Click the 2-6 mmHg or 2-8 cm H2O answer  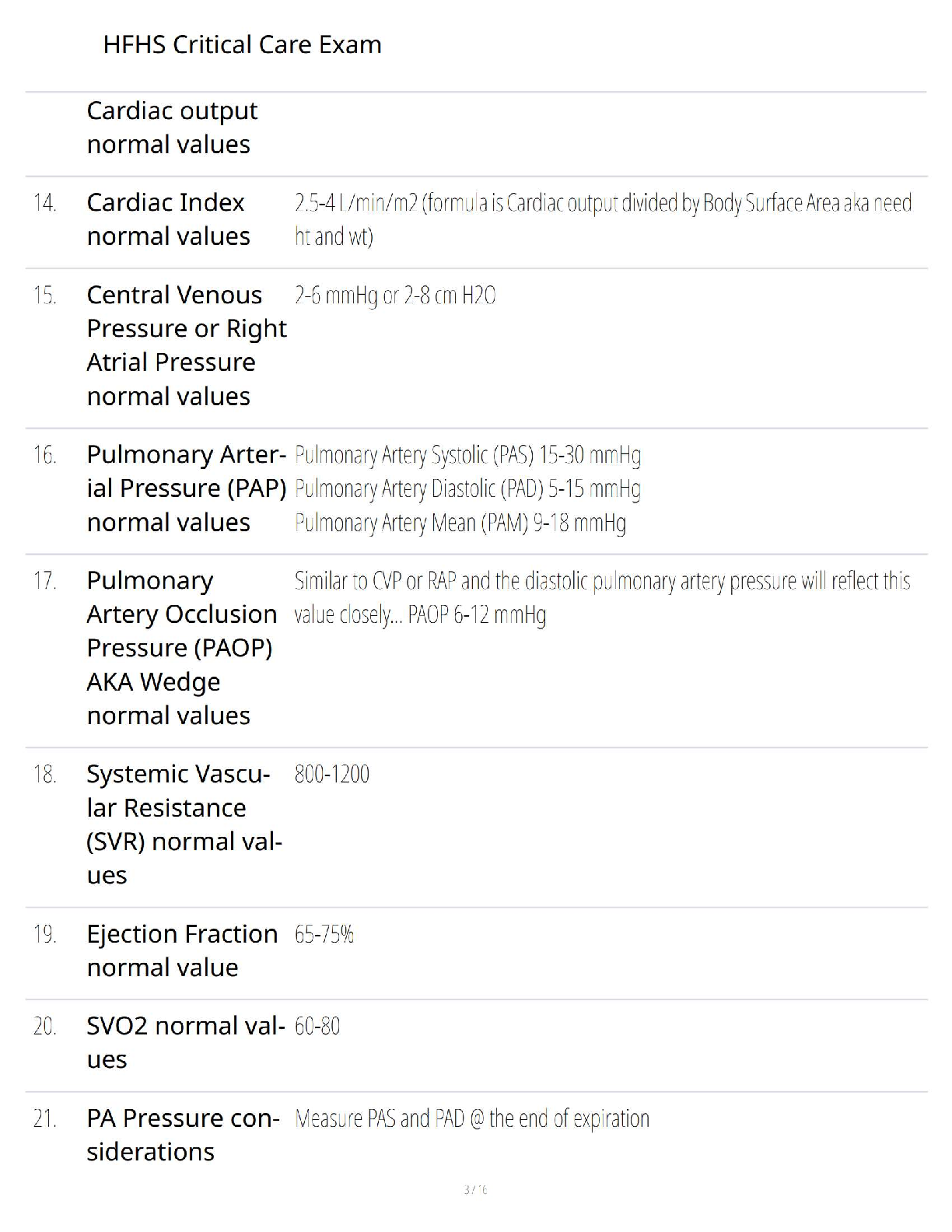tap(395, 296)
